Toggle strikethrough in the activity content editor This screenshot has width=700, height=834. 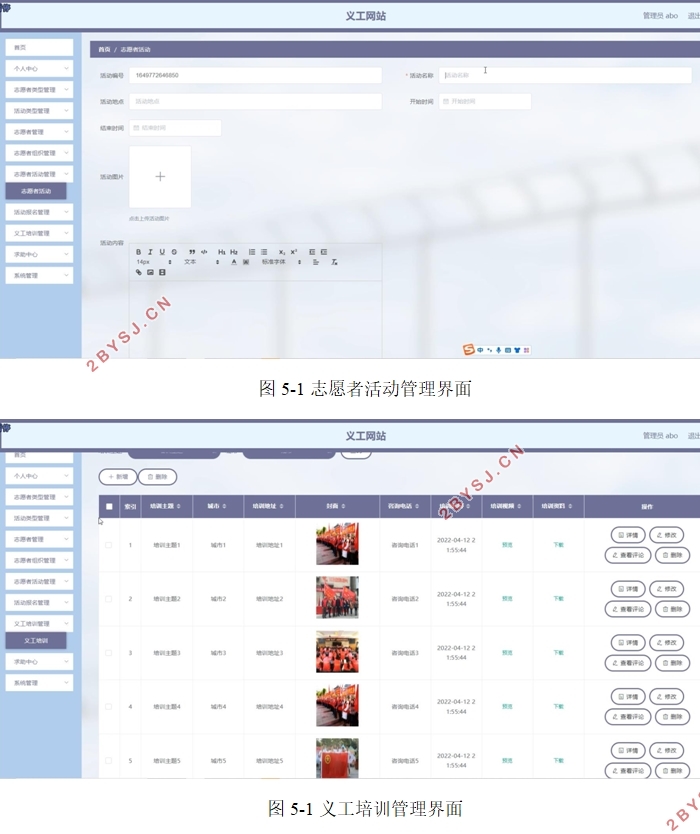tap(174, 252)
